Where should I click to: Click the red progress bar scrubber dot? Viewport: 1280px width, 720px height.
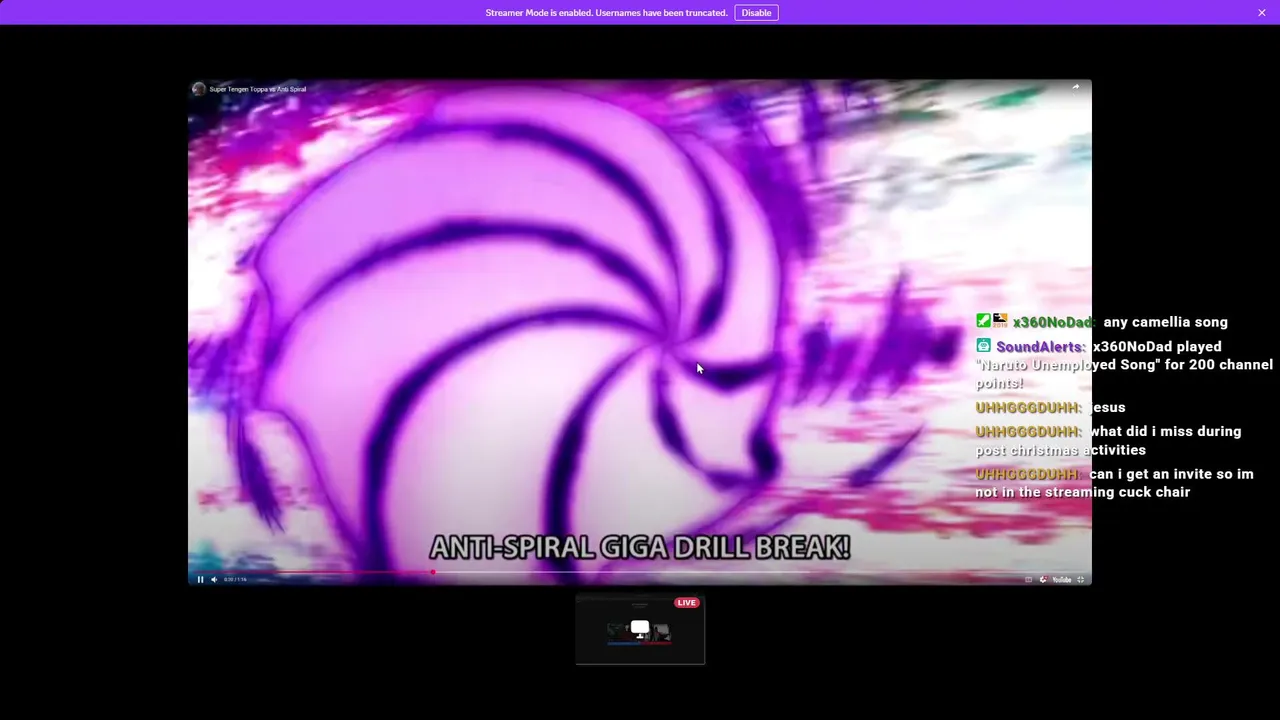point(433,572)
